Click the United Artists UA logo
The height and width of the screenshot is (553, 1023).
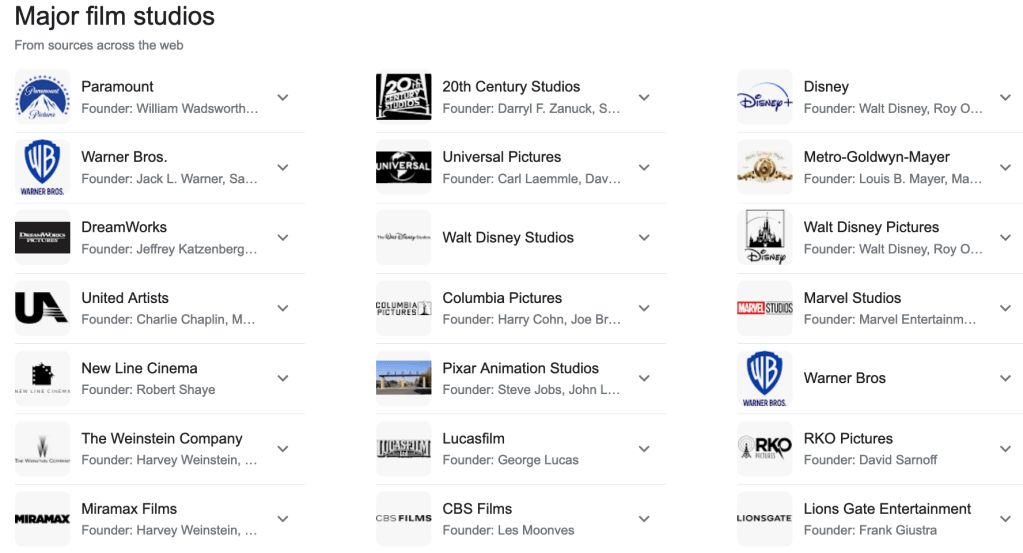[x=43, y=308]
